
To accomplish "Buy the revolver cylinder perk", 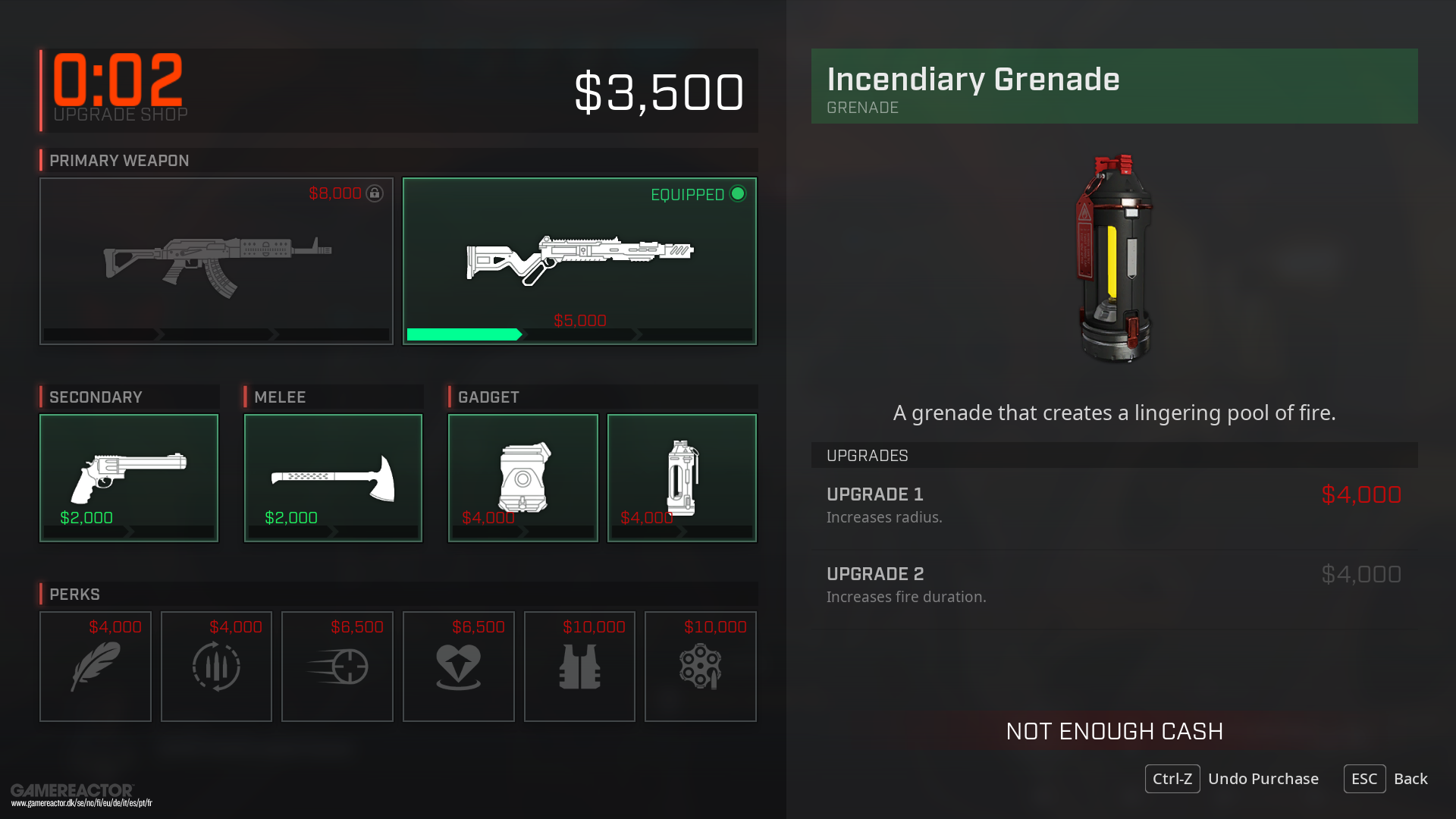I will click(x=701, y=666).
